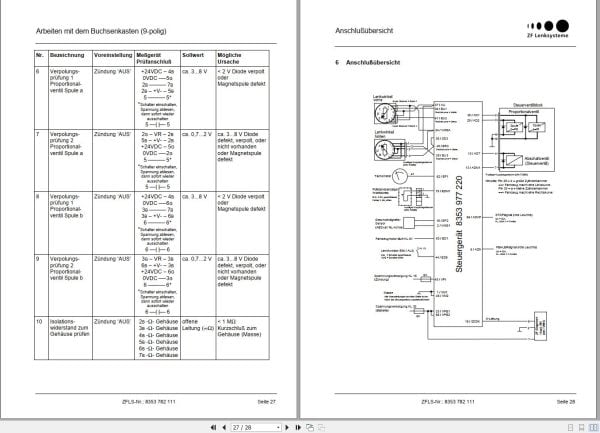This screenshot has height=433, width=600.
Task: Click the 'Mögliche Ursache' column header
Action: click(x=229, y=58)
